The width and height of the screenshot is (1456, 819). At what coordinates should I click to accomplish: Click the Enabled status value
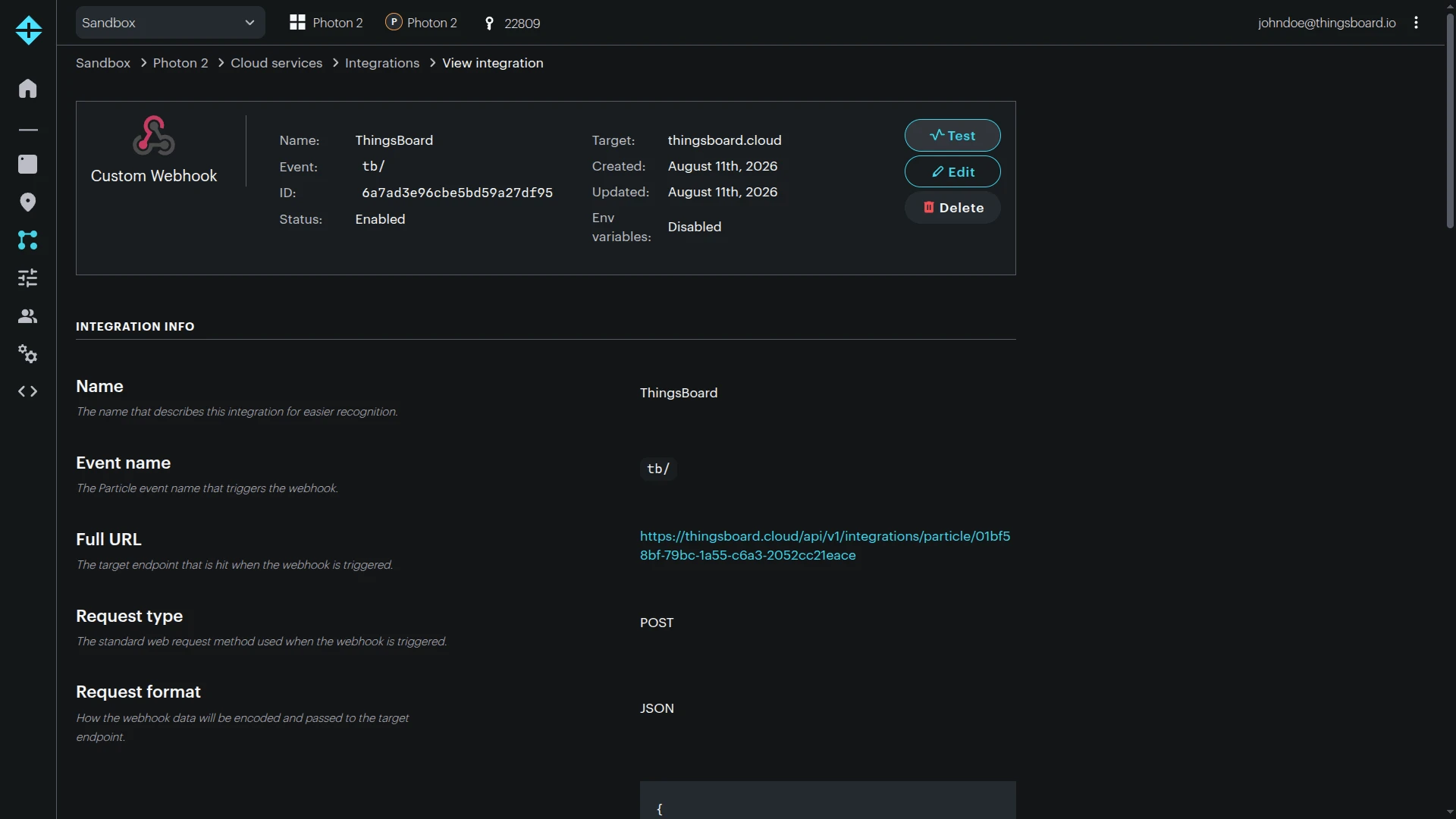pyautogui.click(x=380, y=219)
